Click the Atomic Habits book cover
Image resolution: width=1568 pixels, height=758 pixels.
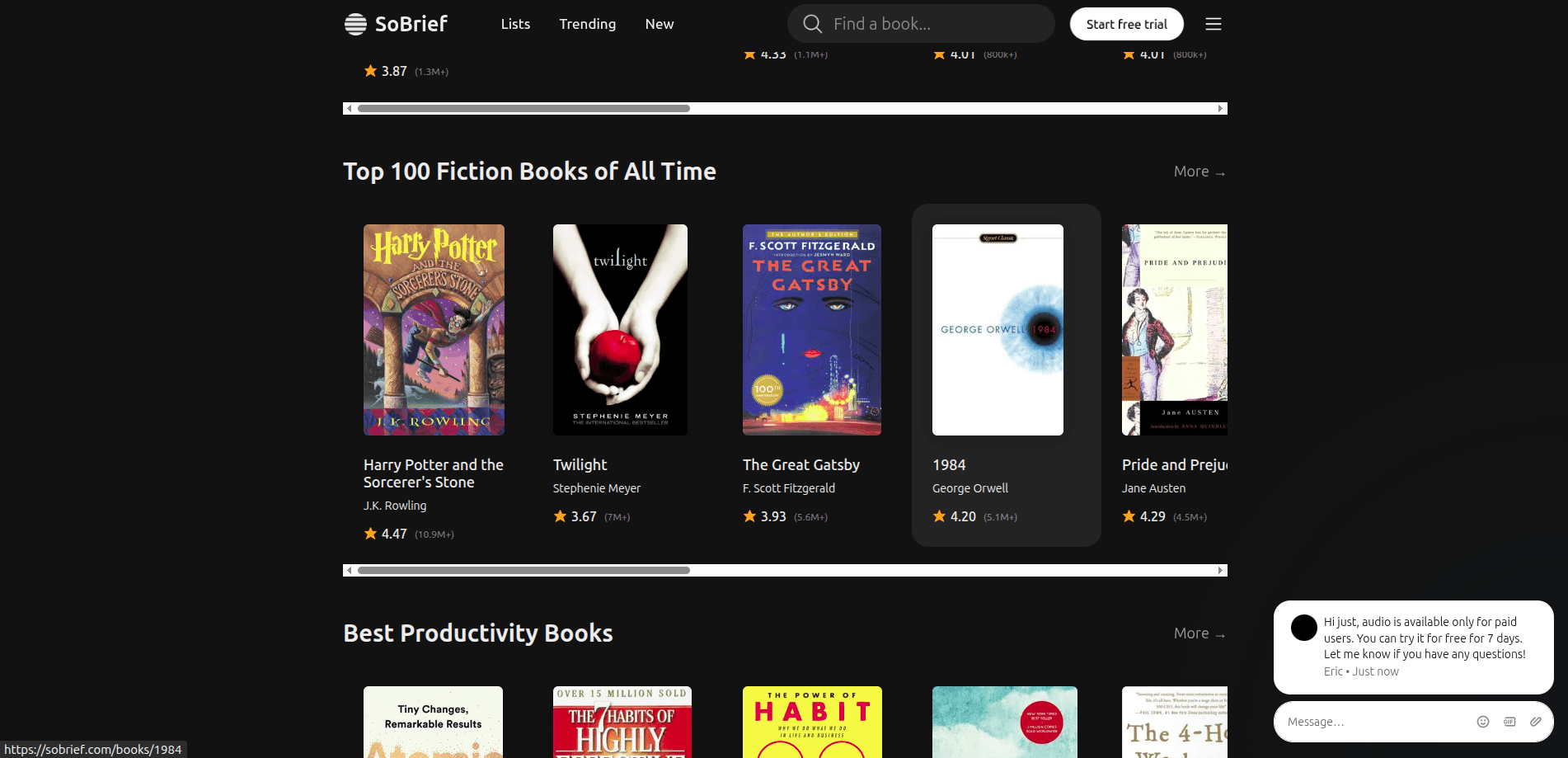[x=433, y=722]
